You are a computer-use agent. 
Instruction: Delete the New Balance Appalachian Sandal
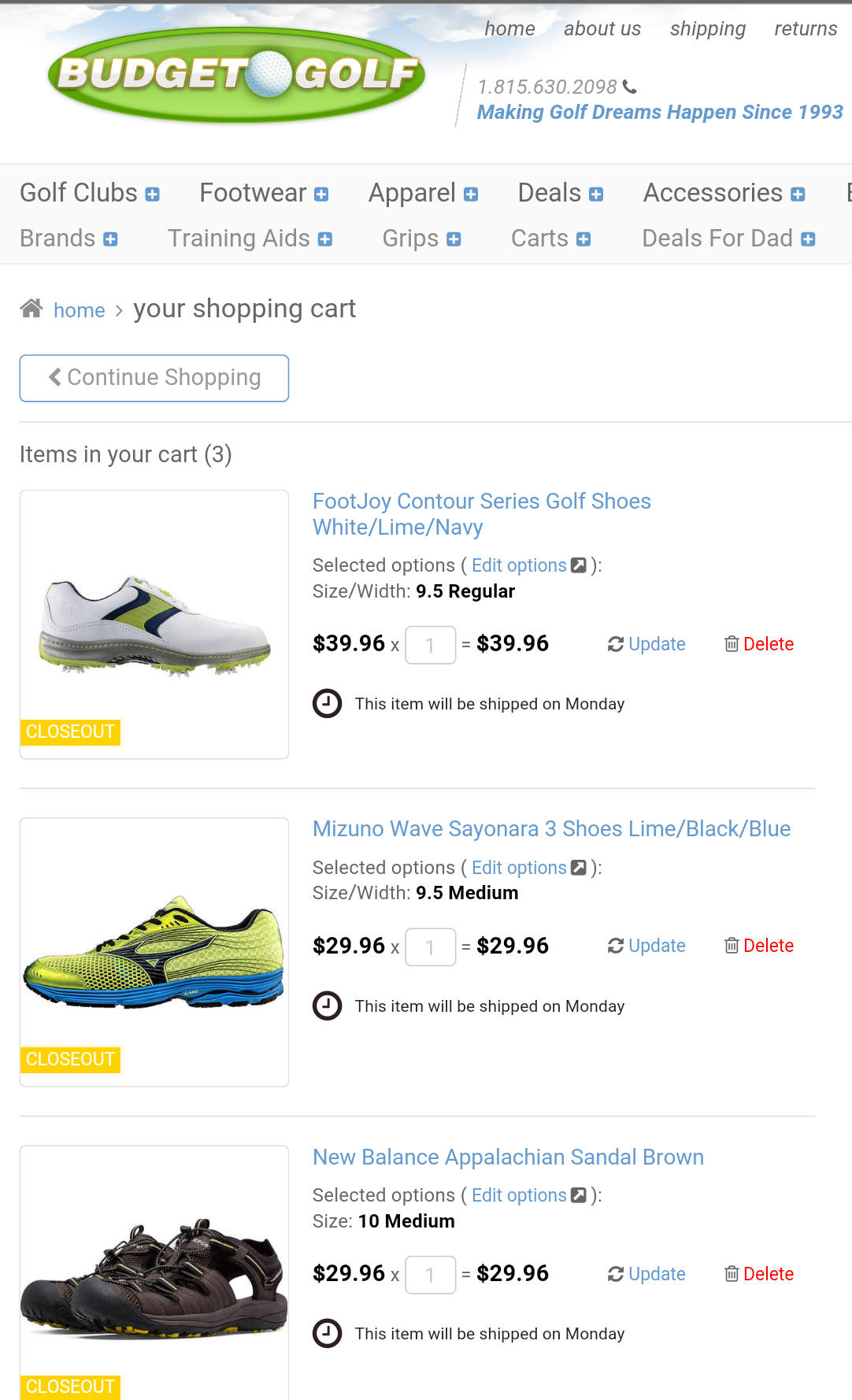coord(759,1274)
